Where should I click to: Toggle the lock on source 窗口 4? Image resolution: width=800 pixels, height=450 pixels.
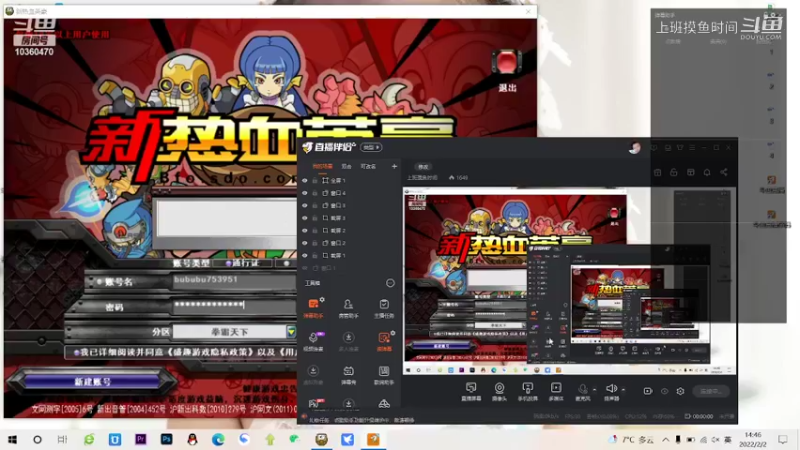tap(315, 193)
